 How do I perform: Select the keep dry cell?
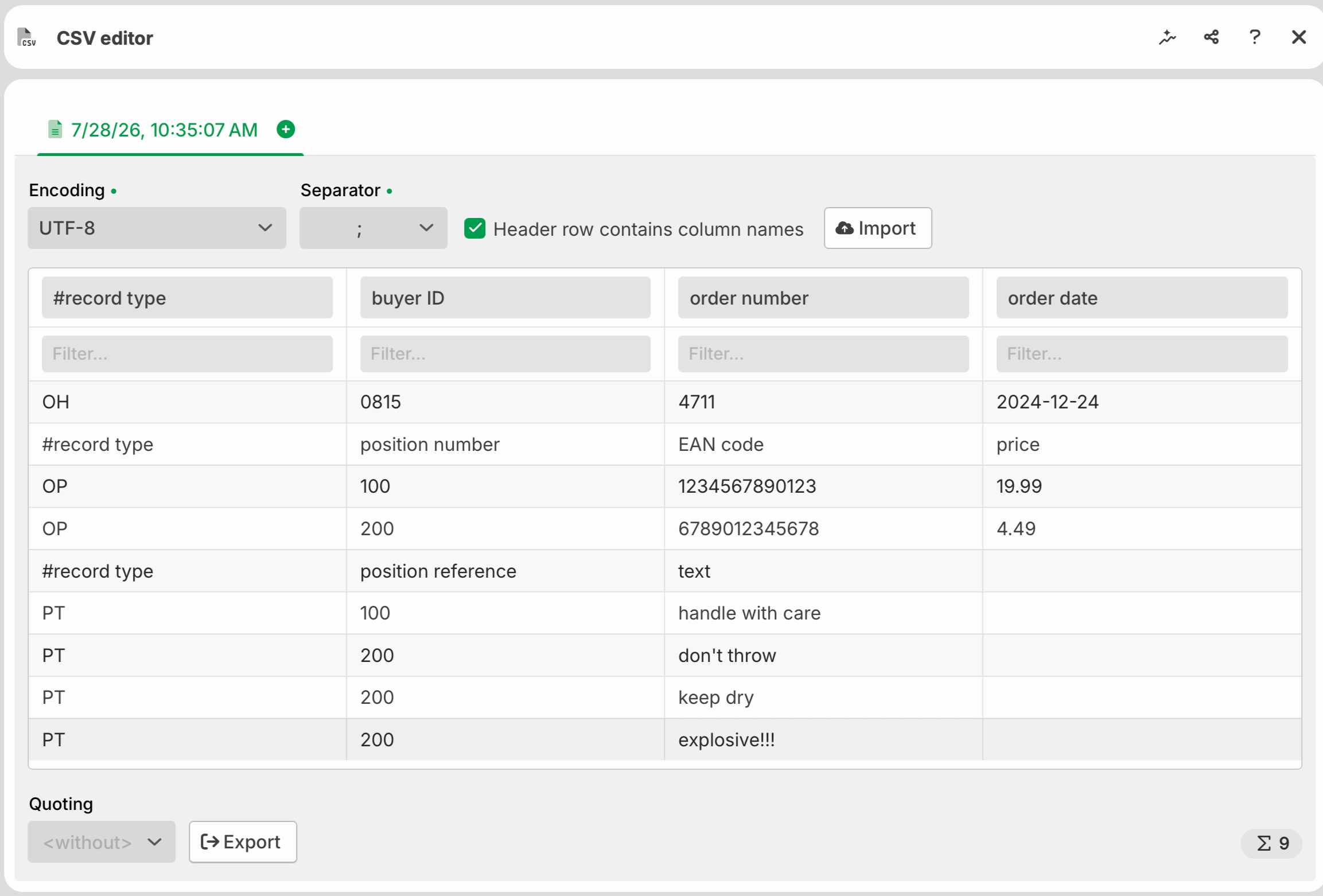pos(823,698)
